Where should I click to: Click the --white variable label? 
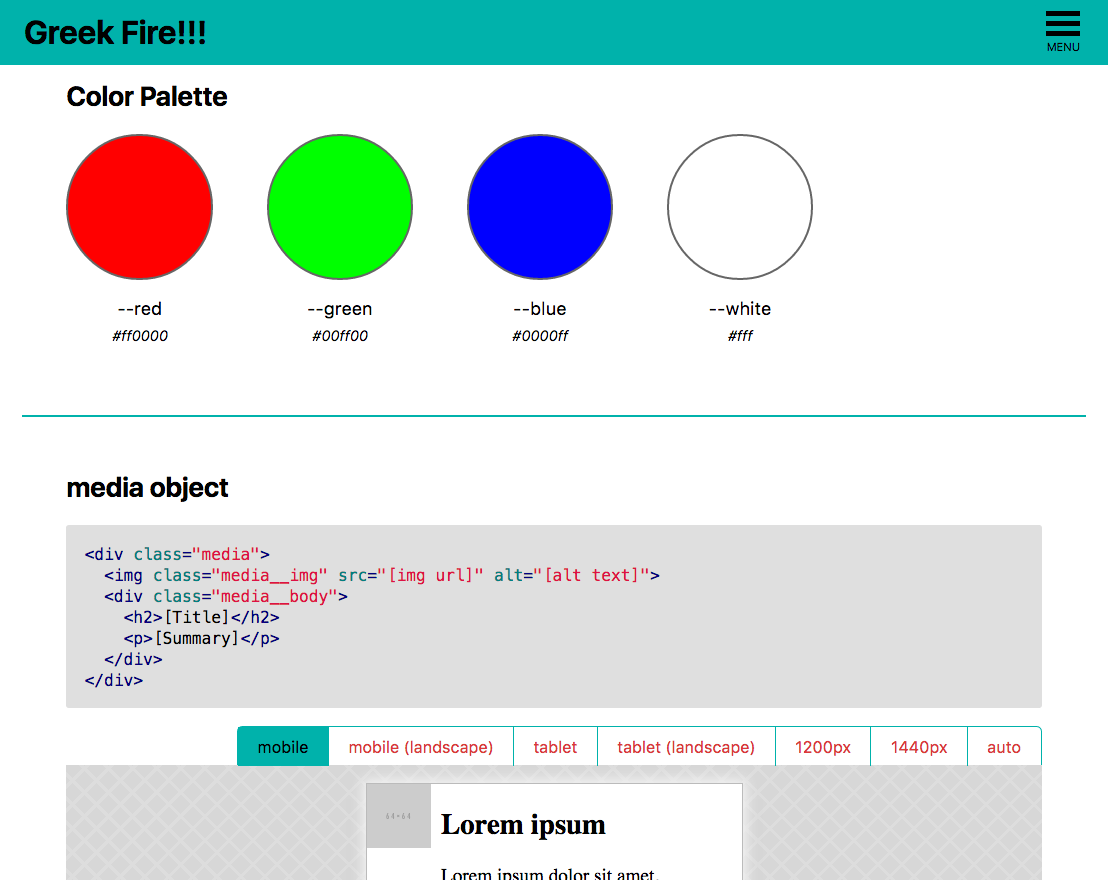(740, 309)
